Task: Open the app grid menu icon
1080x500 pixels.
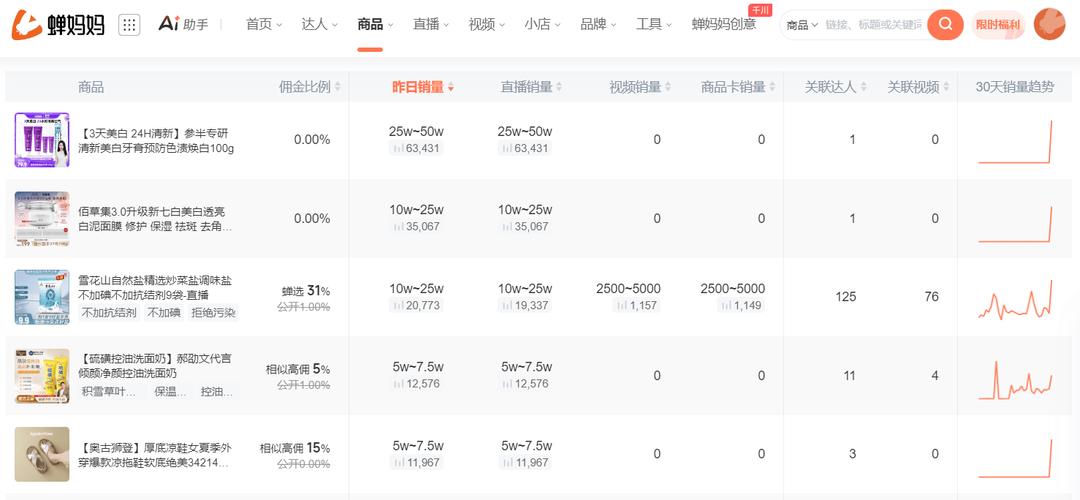Action: (129, 25)
